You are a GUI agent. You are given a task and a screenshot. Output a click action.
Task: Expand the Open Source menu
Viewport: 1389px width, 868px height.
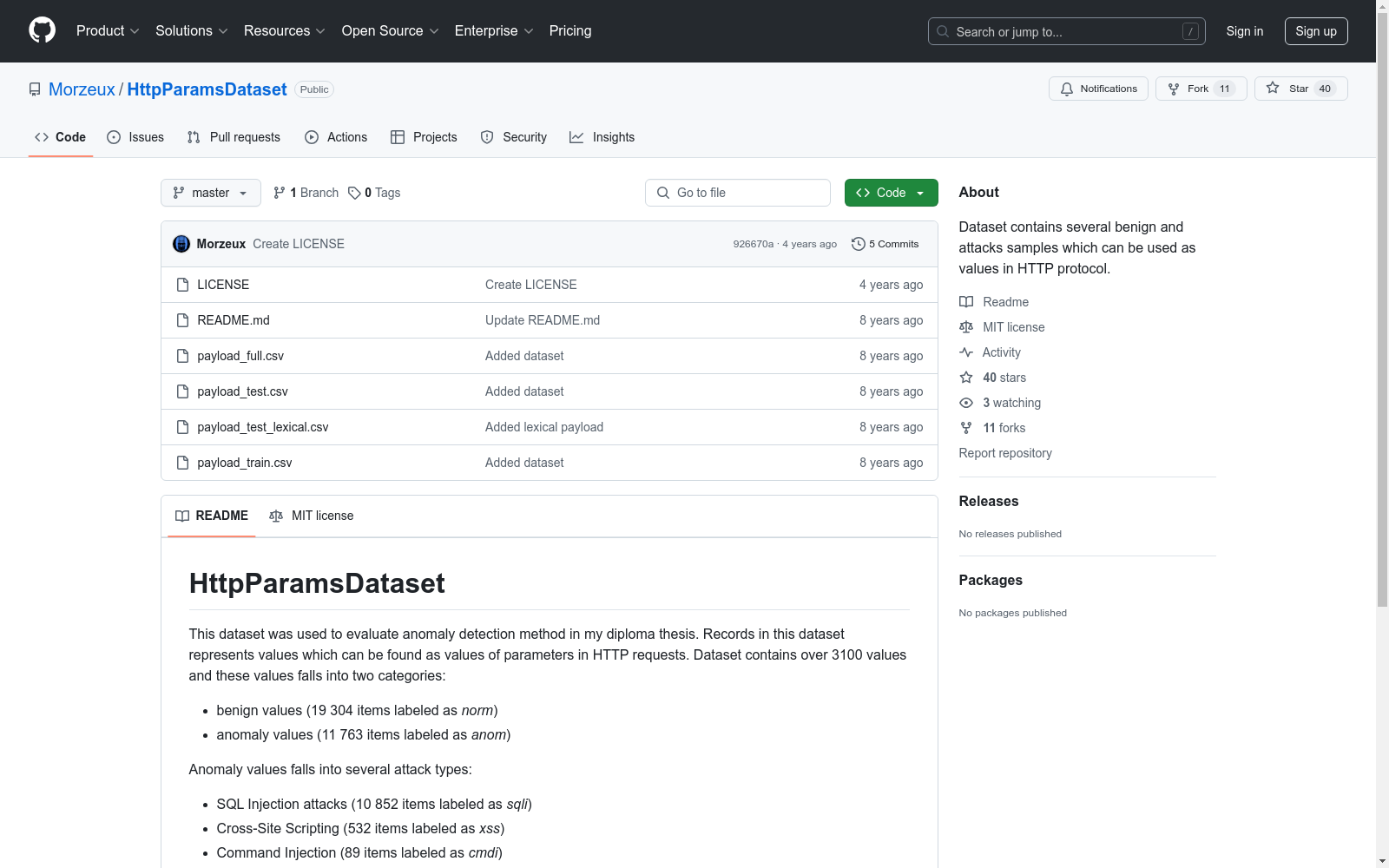coord(391,31)
